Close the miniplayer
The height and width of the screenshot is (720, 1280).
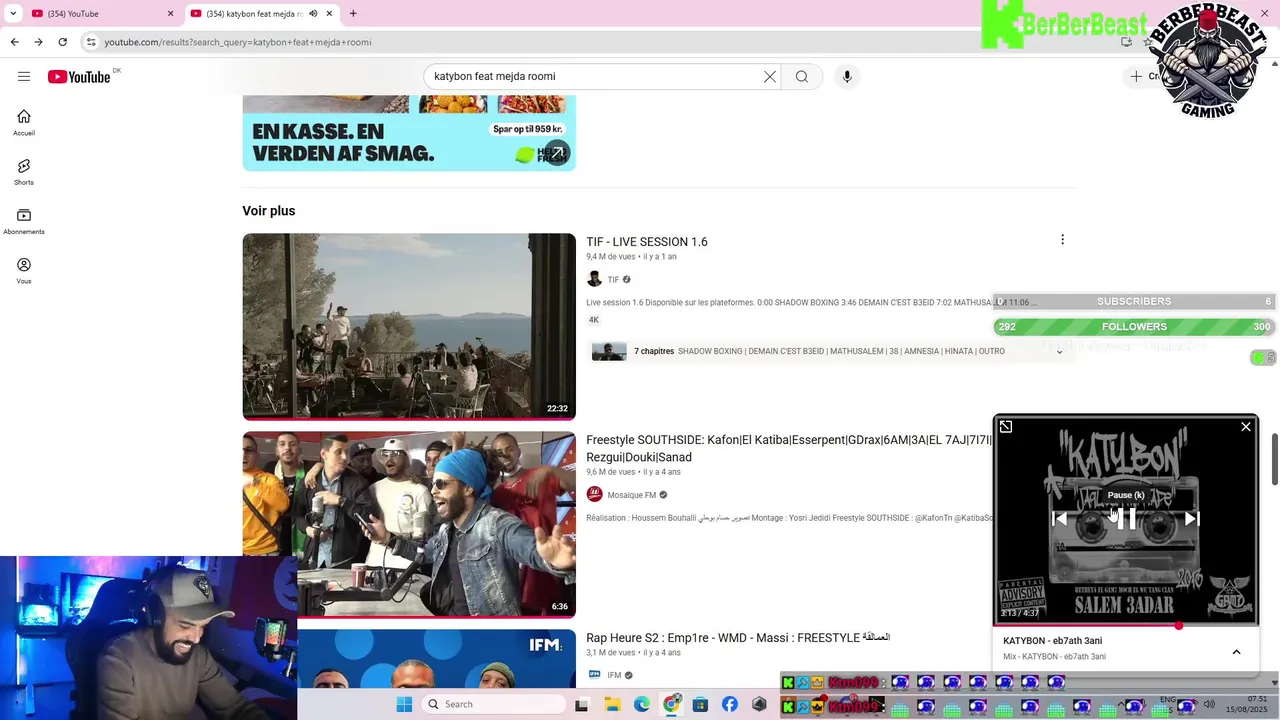pyautogui.click(x=1246, y=427)
